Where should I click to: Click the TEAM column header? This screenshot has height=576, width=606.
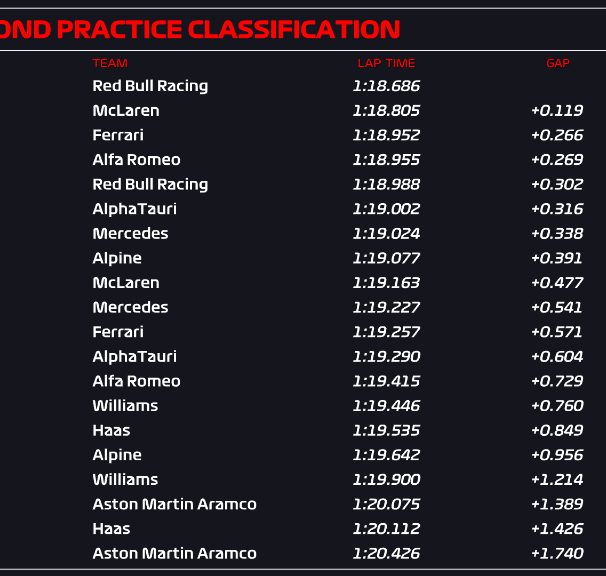click(110, 63)
